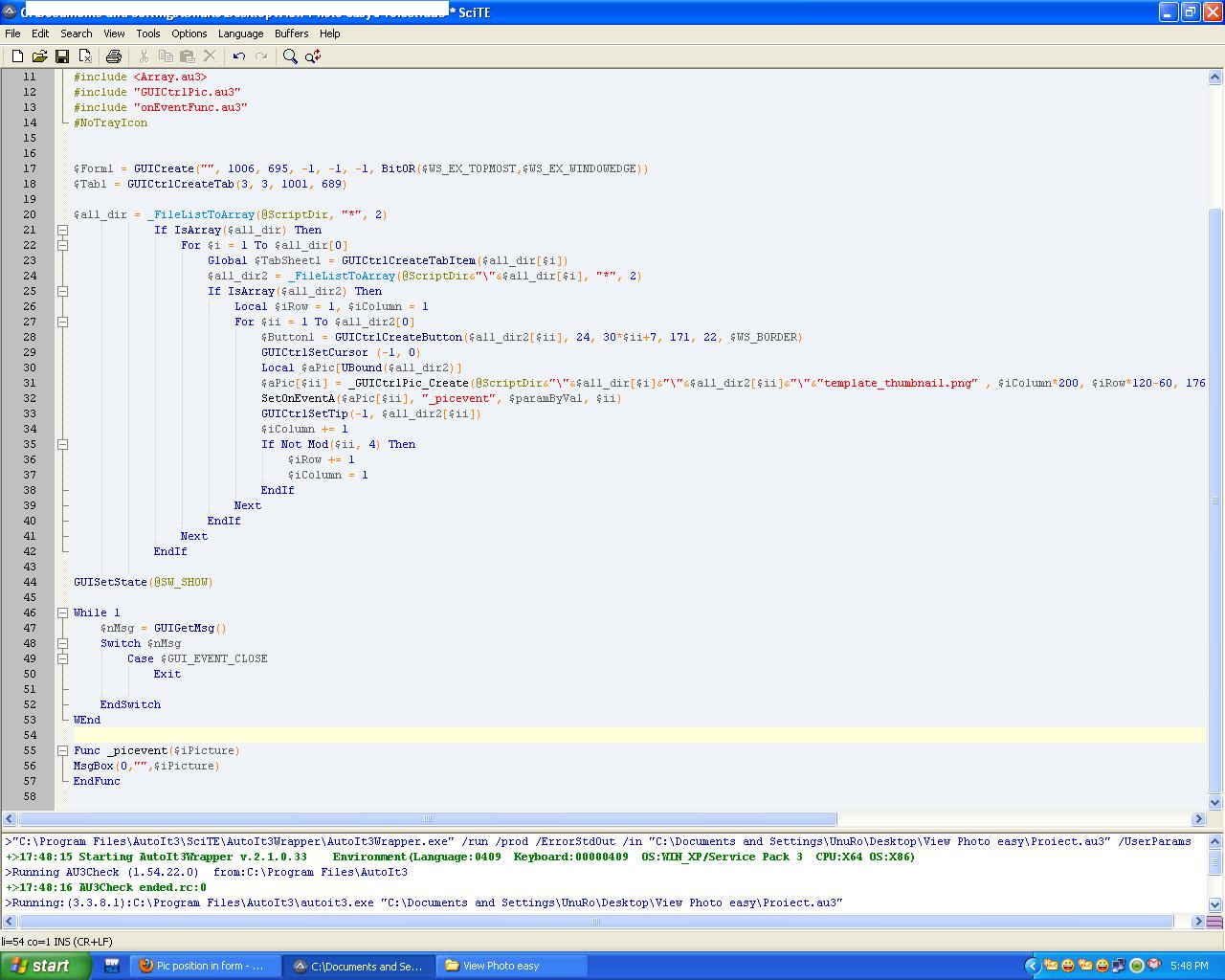The width and height of the screenshot is (1225, 980).
Task: Open Find with the magnifying glass icon
Action: [x=290, y=56]
